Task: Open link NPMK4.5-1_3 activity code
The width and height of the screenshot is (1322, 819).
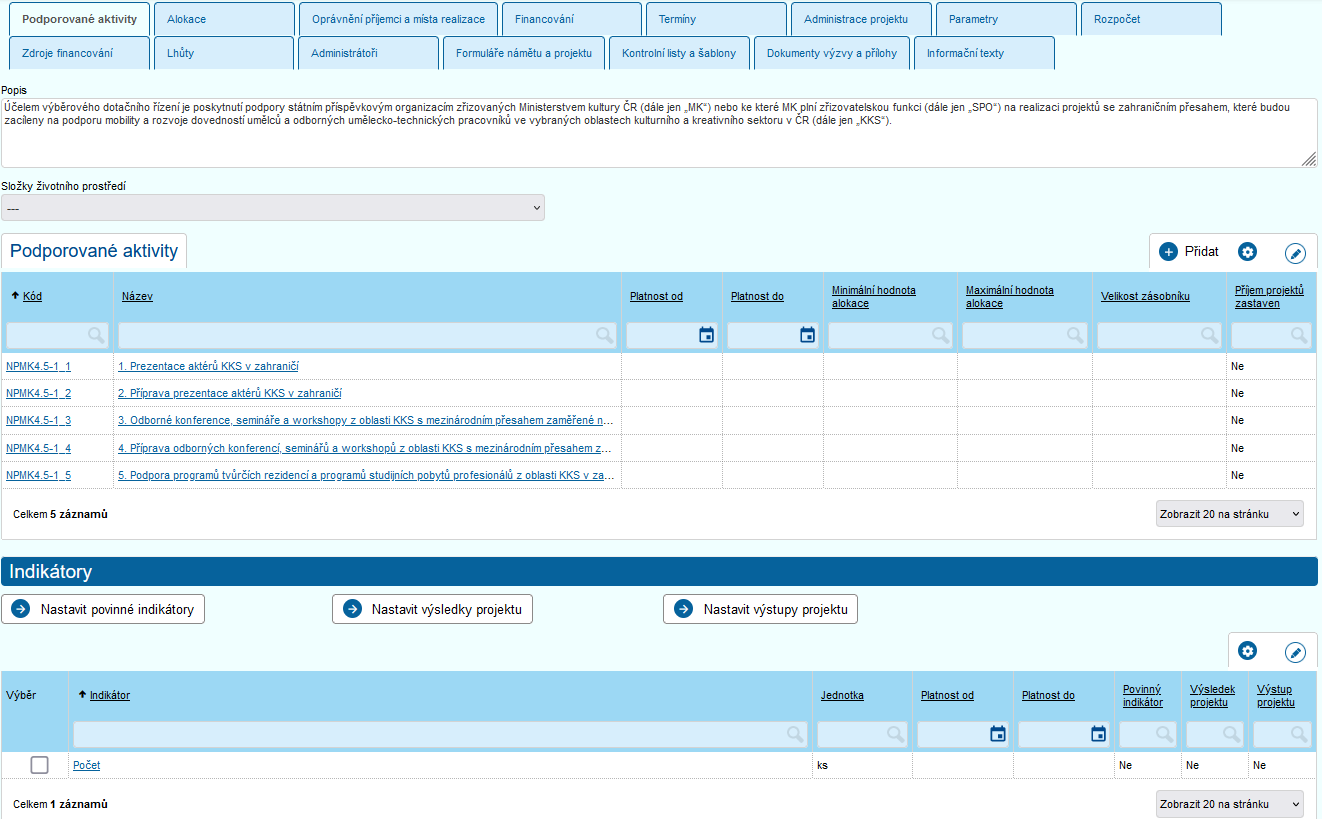Action: 38,421
